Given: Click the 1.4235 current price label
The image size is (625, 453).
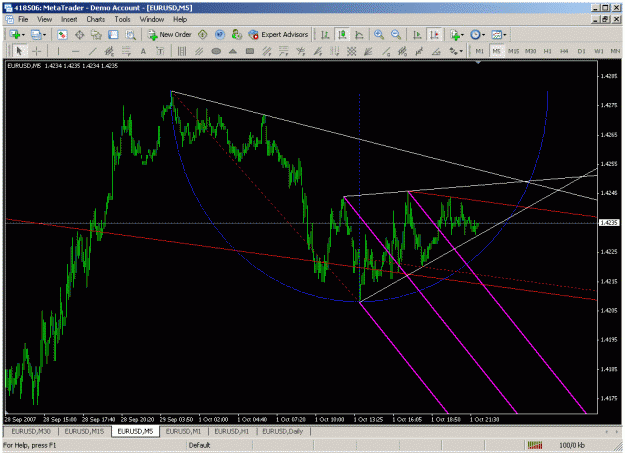Looking at the screenshot, I should (609, 223).
